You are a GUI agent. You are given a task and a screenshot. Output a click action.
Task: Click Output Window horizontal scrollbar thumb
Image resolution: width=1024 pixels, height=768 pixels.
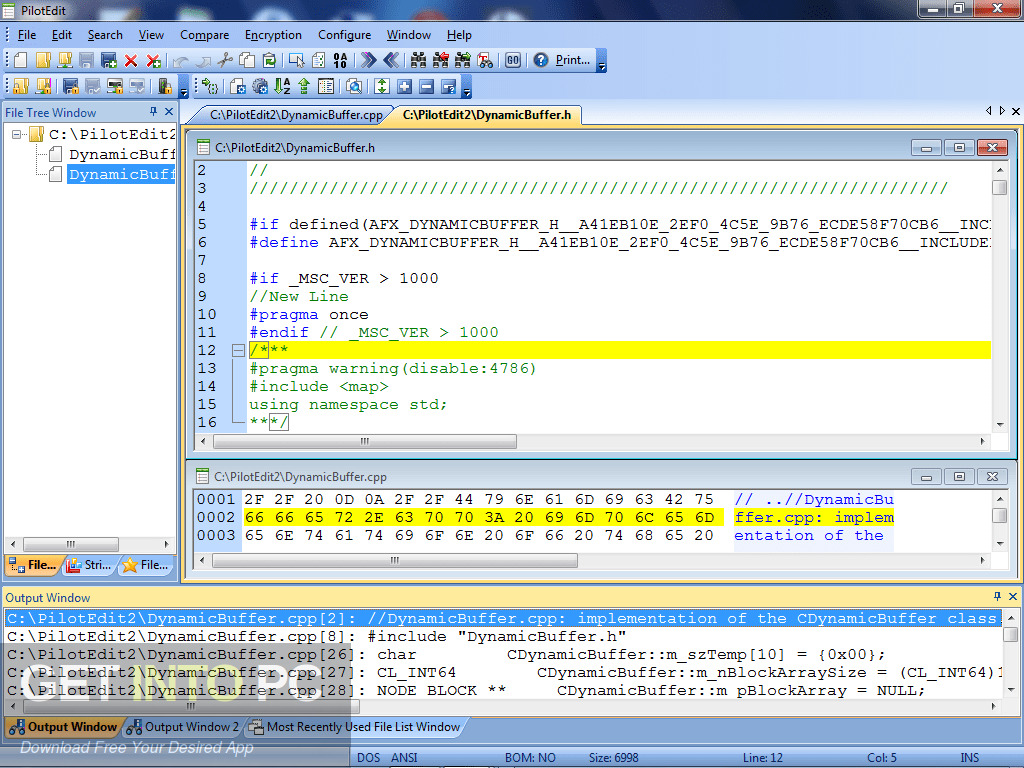pyautogui.click(x=191, y=707)
